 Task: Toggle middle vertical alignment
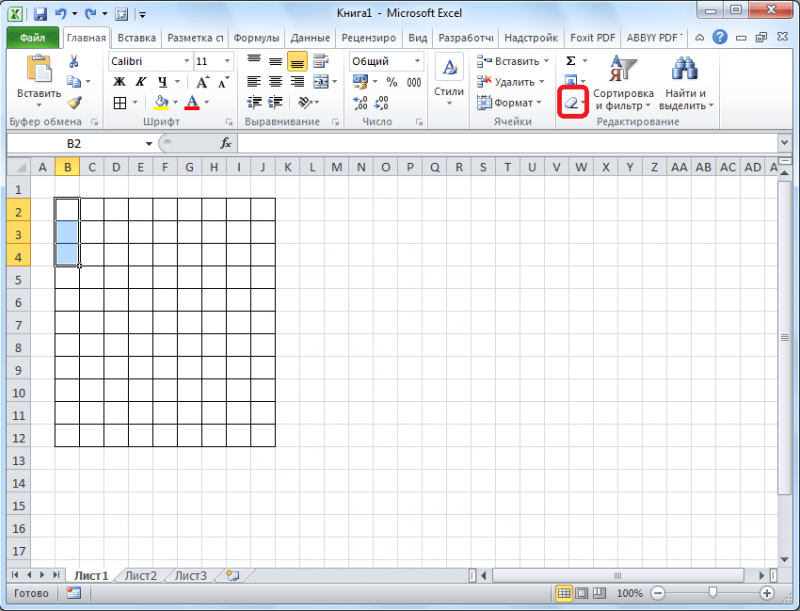click(x=276, y=61)
